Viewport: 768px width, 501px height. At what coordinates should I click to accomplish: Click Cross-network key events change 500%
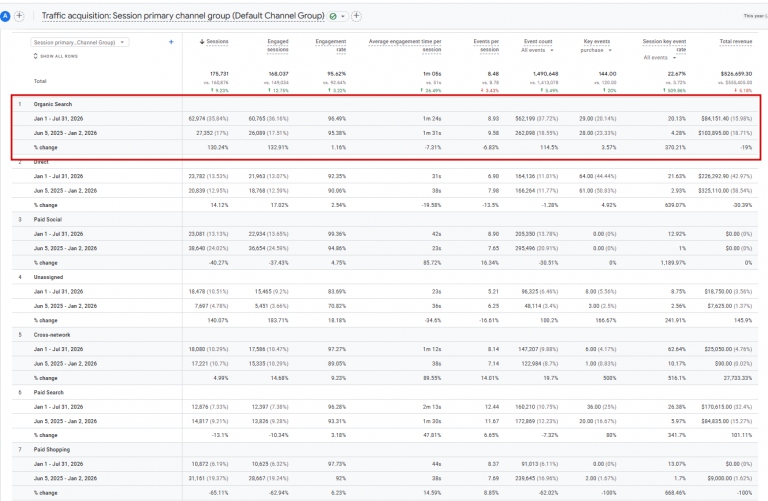coord(610,378)
